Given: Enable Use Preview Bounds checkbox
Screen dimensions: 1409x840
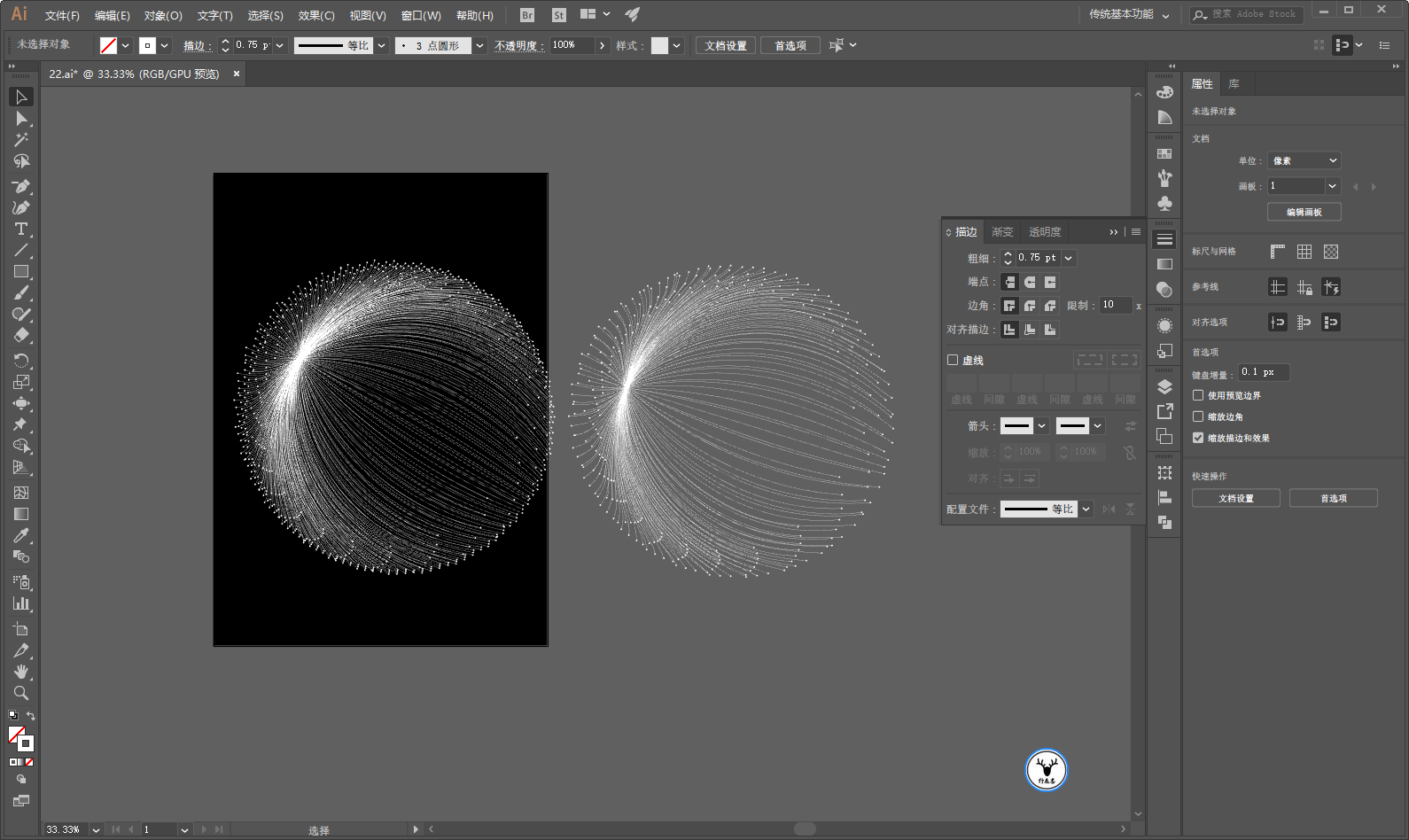Looking at the screenshot, I should click(x=1198, y=395).
